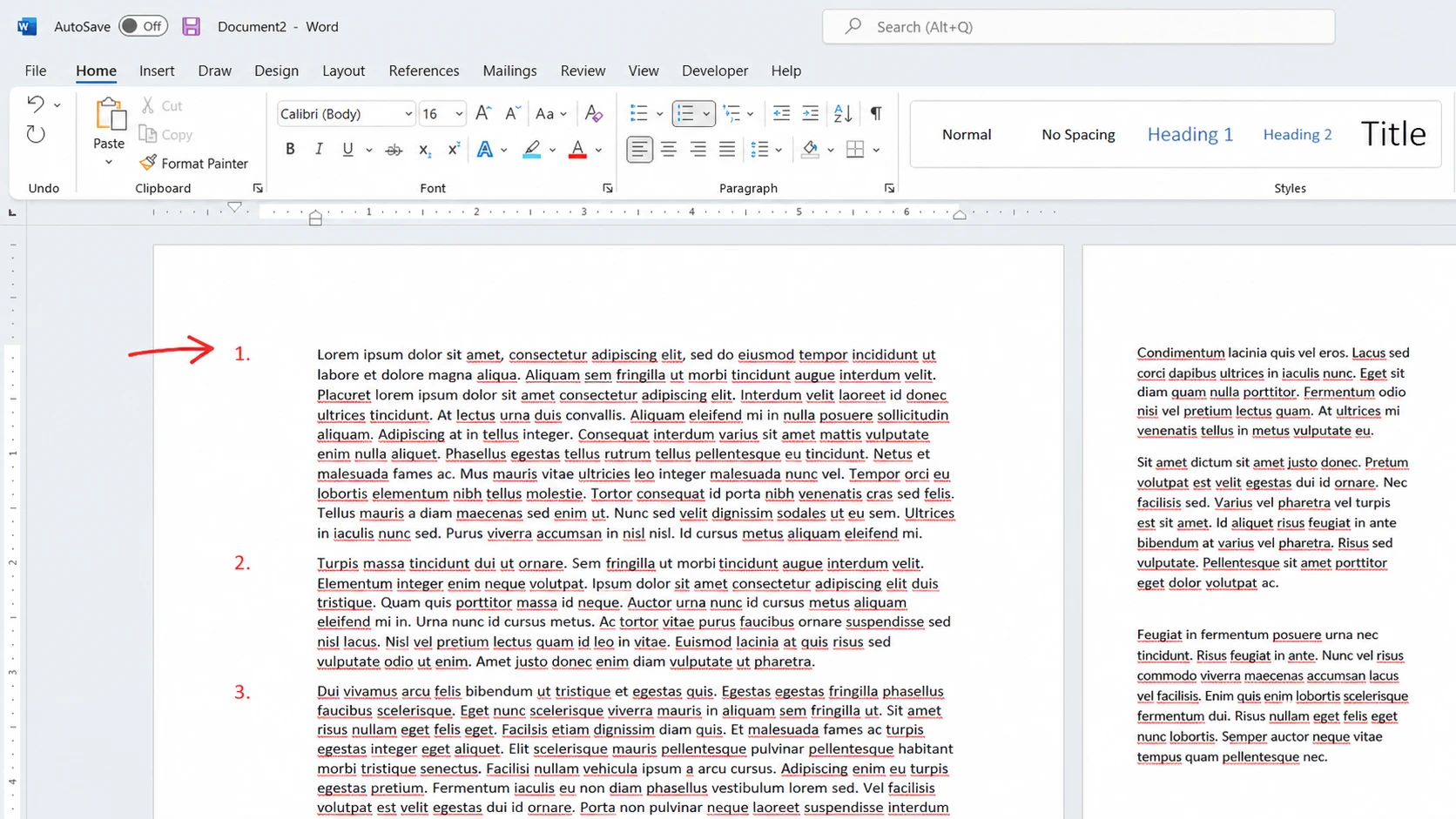This screenshot has width=1456, height=819.
Task: Expand underline style dropdown arrow
Action: point(368,151)
